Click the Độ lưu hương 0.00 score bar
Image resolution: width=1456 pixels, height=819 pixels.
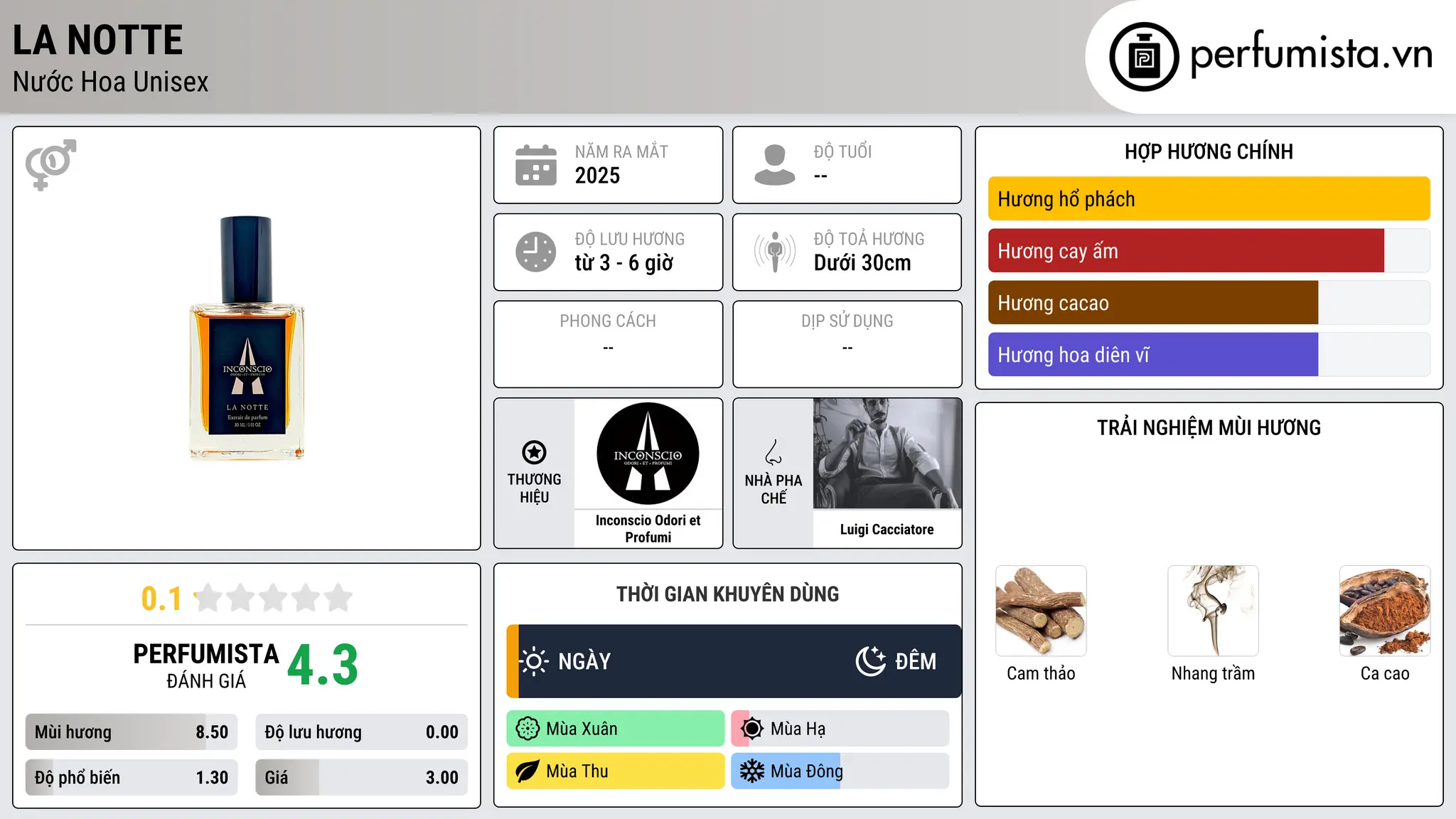(361, 732)
